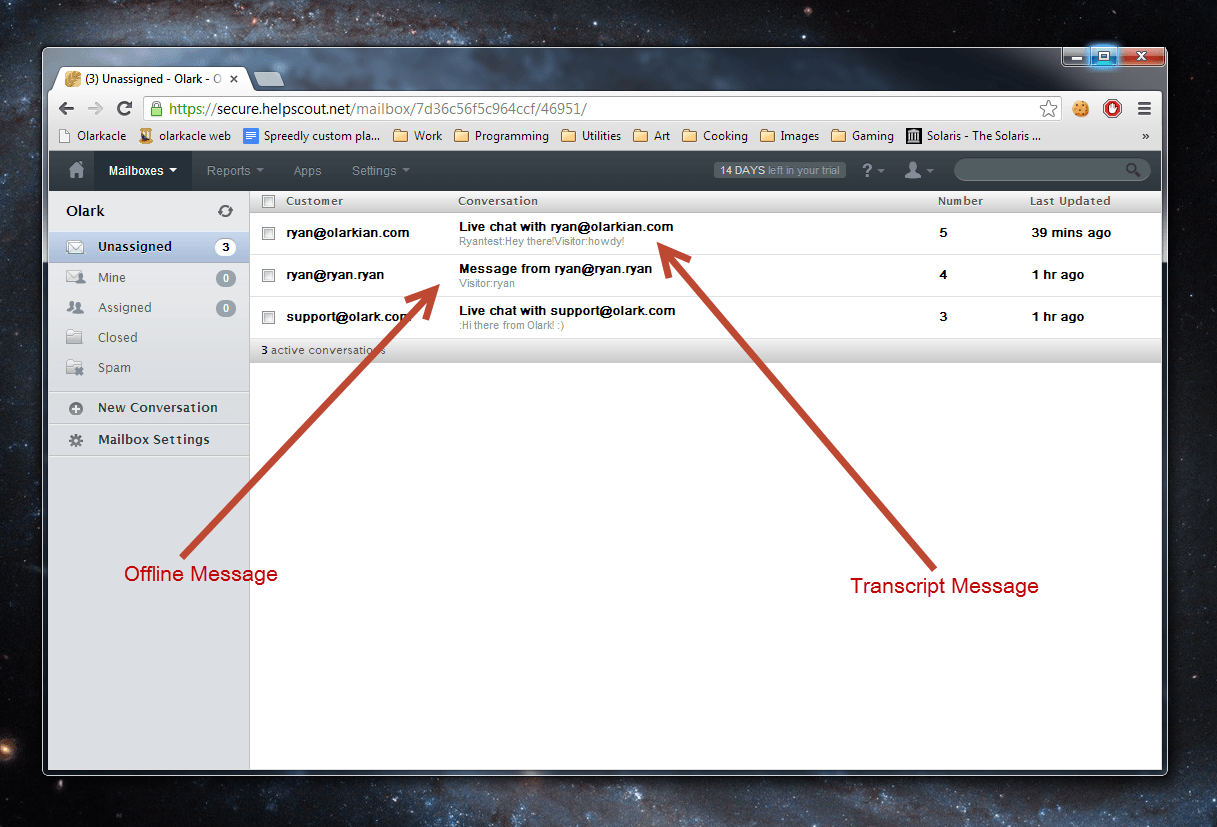Image resolution: width=1217 pixels, height=827 pixels.
Task: Select the ryan@ryan.ryan conversation checkbox
Action: pyautogui.click(x=268, y=275)
